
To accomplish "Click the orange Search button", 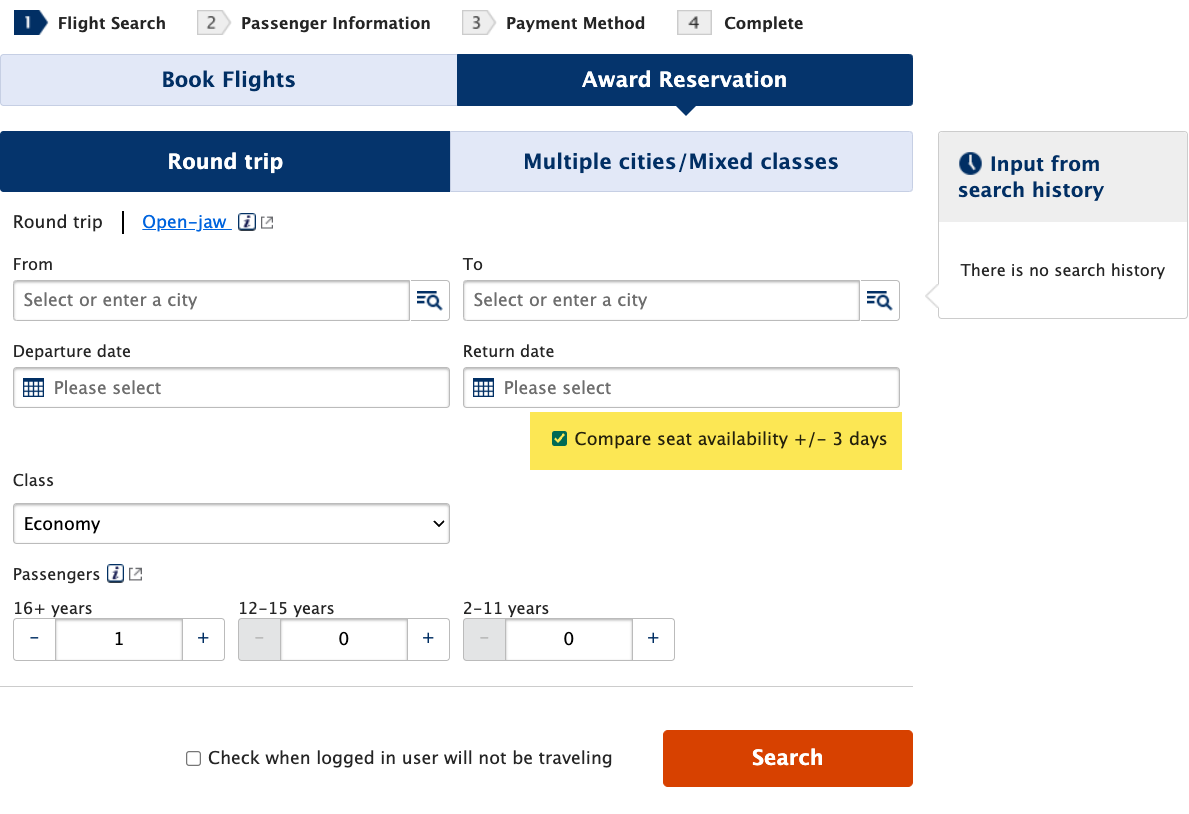I will click(x=787, y=758).
